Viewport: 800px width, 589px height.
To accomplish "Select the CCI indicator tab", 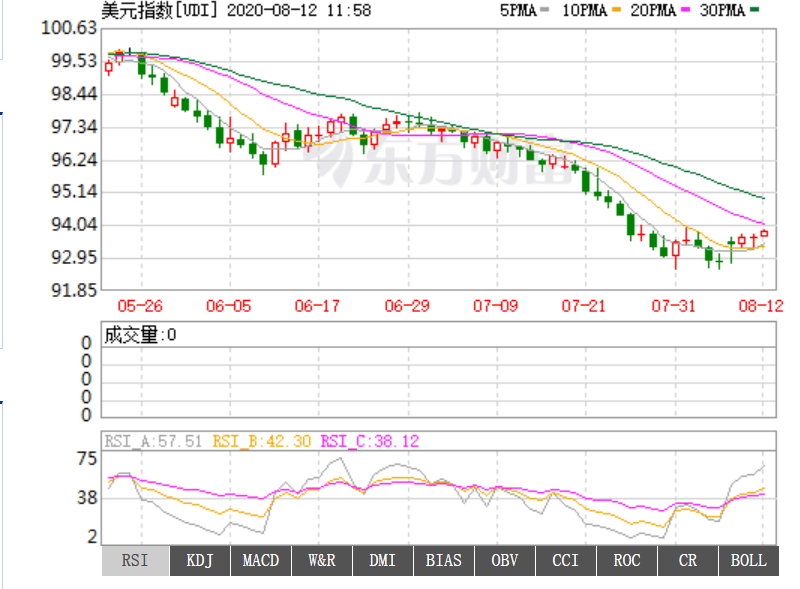I will [x=565, y=560].
